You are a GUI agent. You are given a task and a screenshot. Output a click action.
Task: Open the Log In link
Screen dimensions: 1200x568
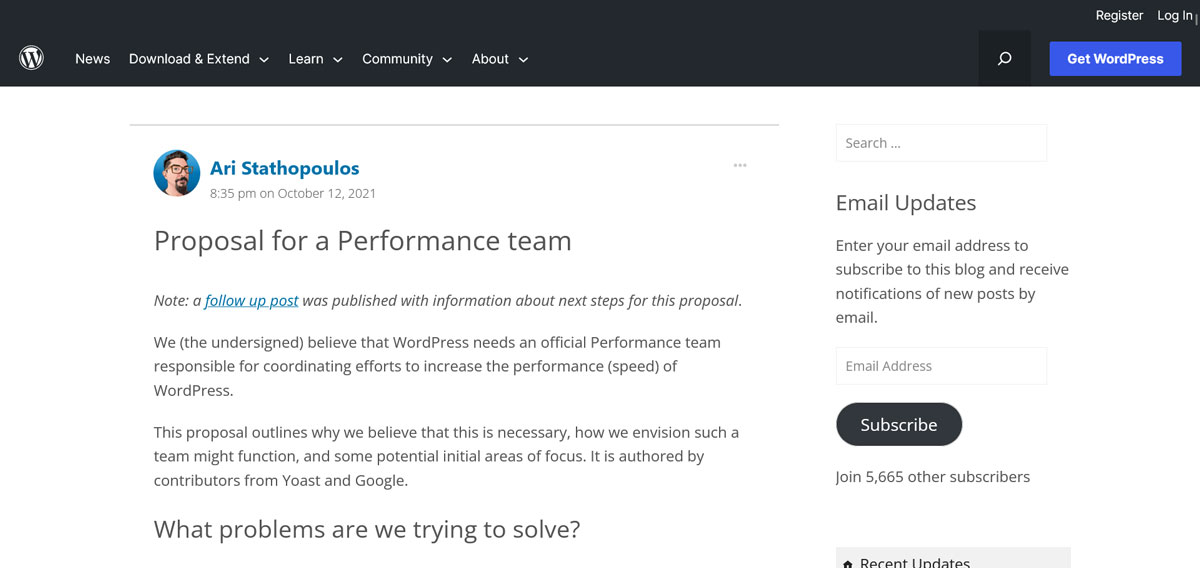click(x=1175, y=15)
